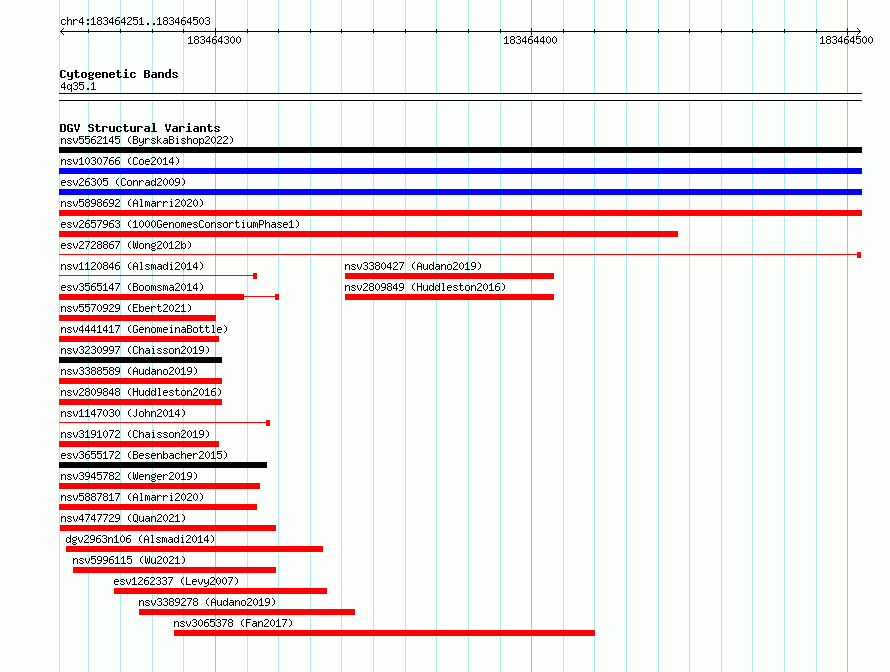Open nsv3065378 (Fan2017) label
890x672 pixels.
[x=233, y=623]
